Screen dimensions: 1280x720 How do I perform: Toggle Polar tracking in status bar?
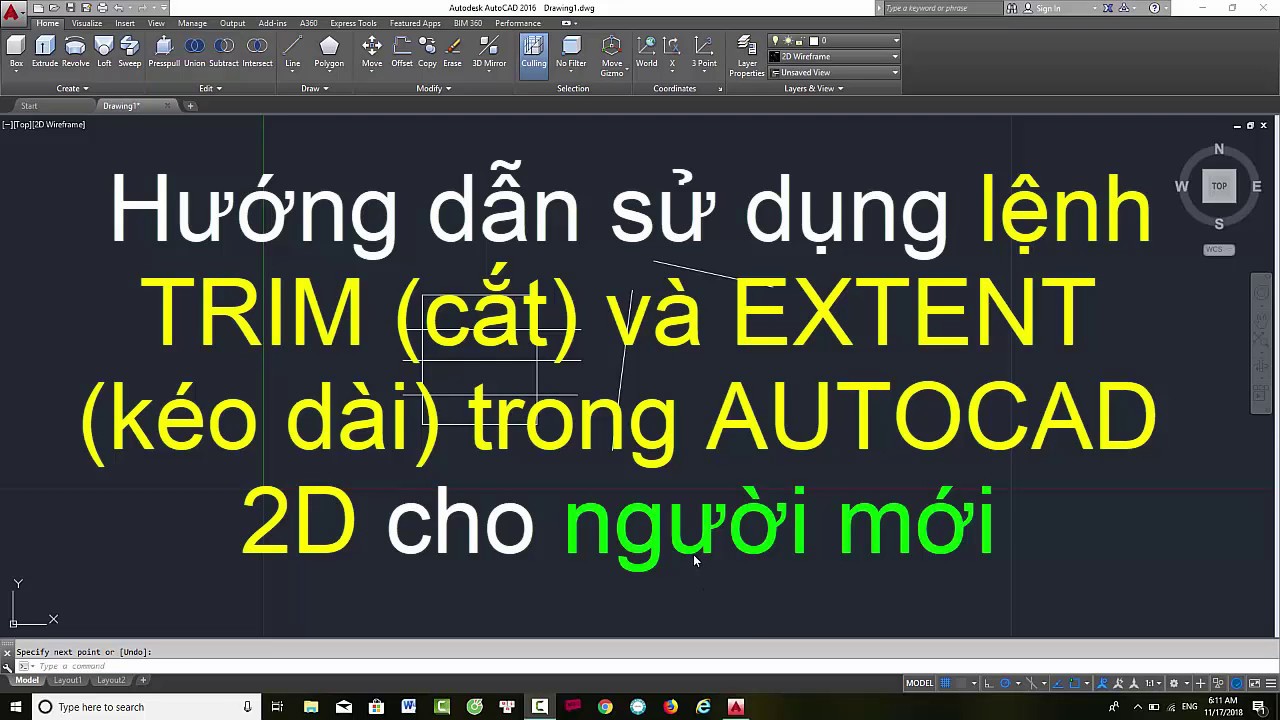click(x=1005, y=683)
